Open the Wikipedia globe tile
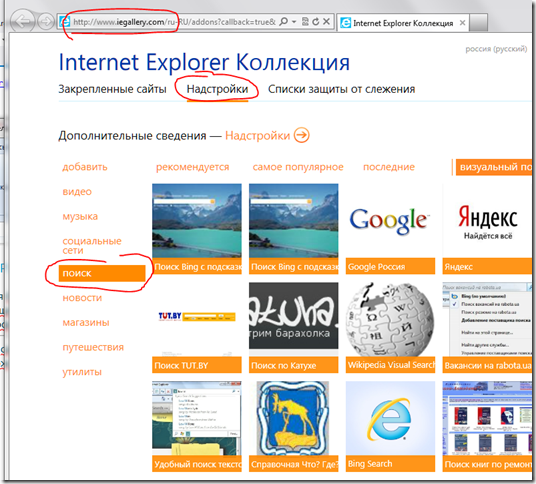This screenshot has height=484, width=536. [x=390, y=319]
